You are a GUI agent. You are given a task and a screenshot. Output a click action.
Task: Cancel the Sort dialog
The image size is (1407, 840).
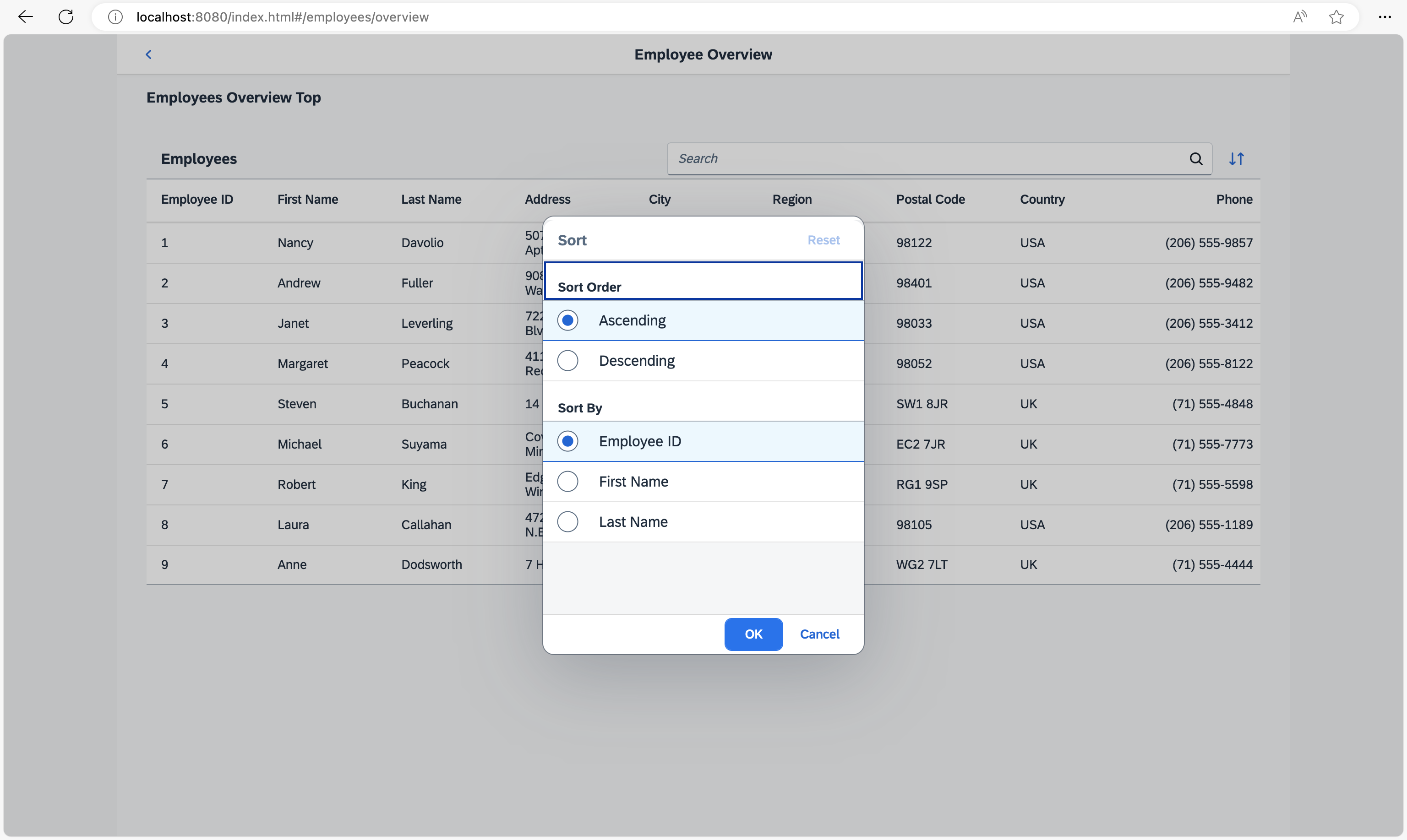tap(819, 634)
